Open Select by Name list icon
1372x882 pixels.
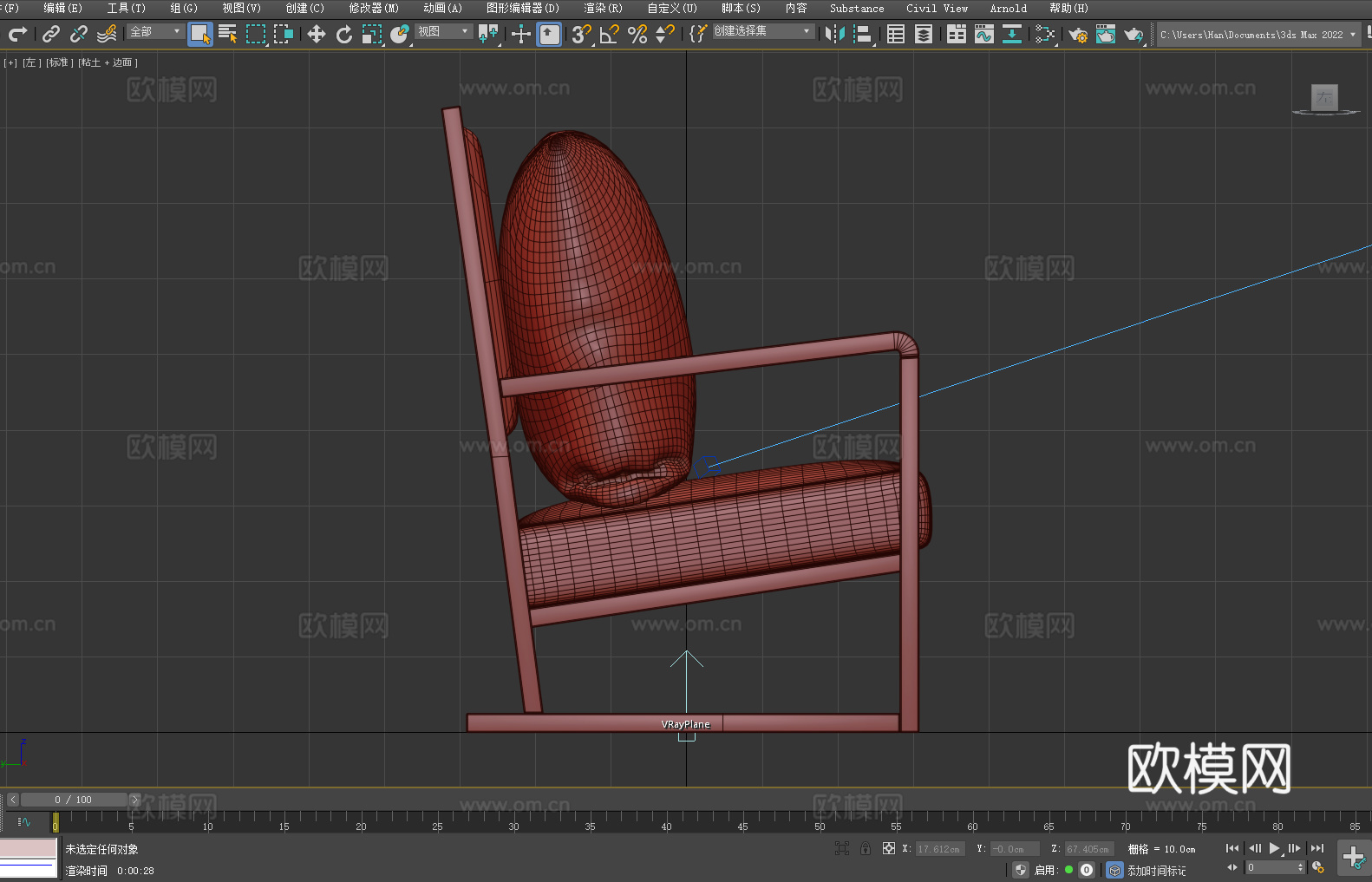[228, 34]
